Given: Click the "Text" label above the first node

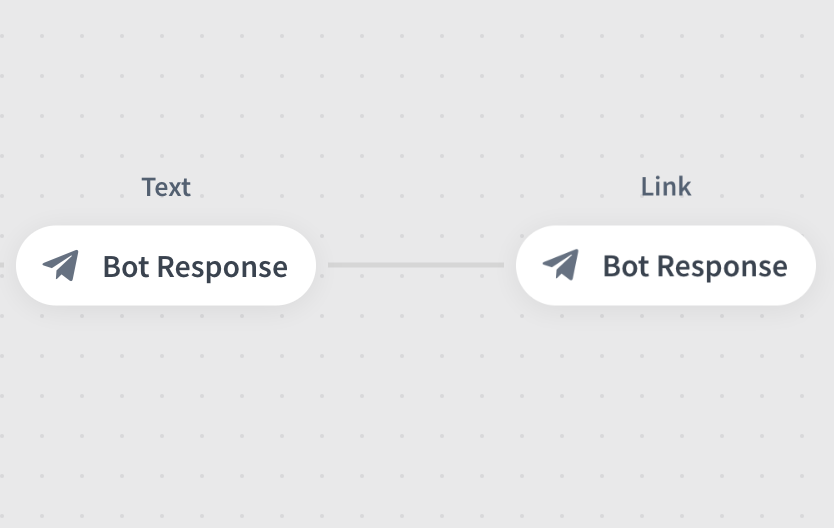Looking at the screenshot, I should tap(166, 187).
